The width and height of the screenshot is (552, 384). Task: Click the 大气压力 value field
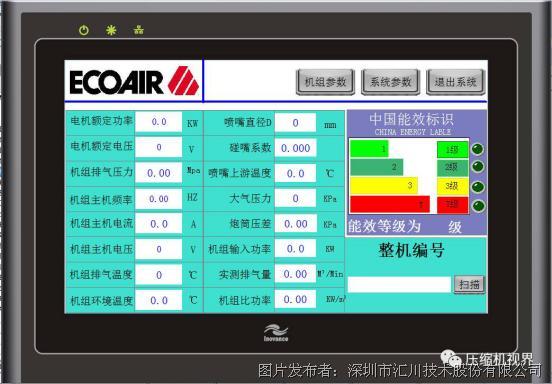click(295, 199)
